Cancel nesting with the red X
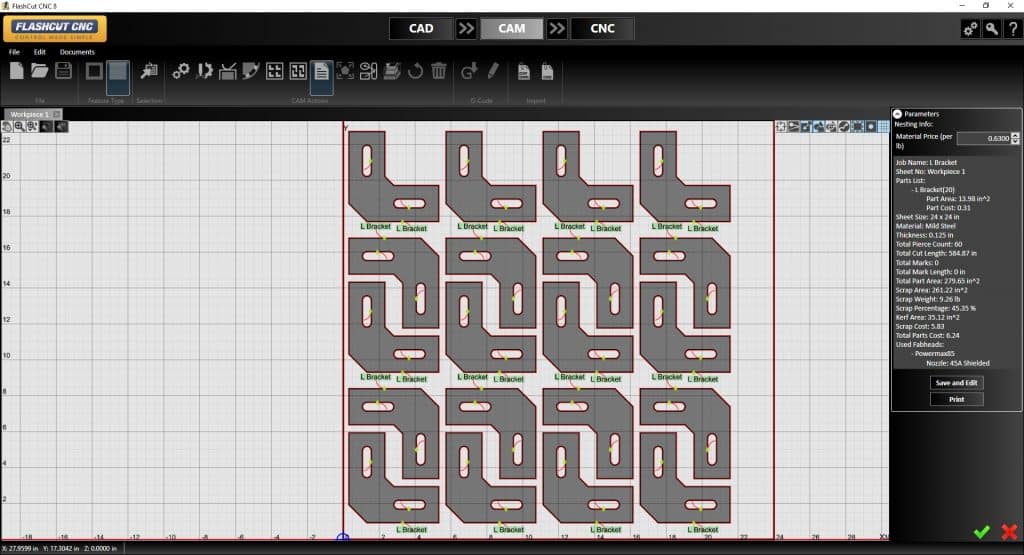1024x555 pixels. pyautogui.click(x=1008, y=532)
